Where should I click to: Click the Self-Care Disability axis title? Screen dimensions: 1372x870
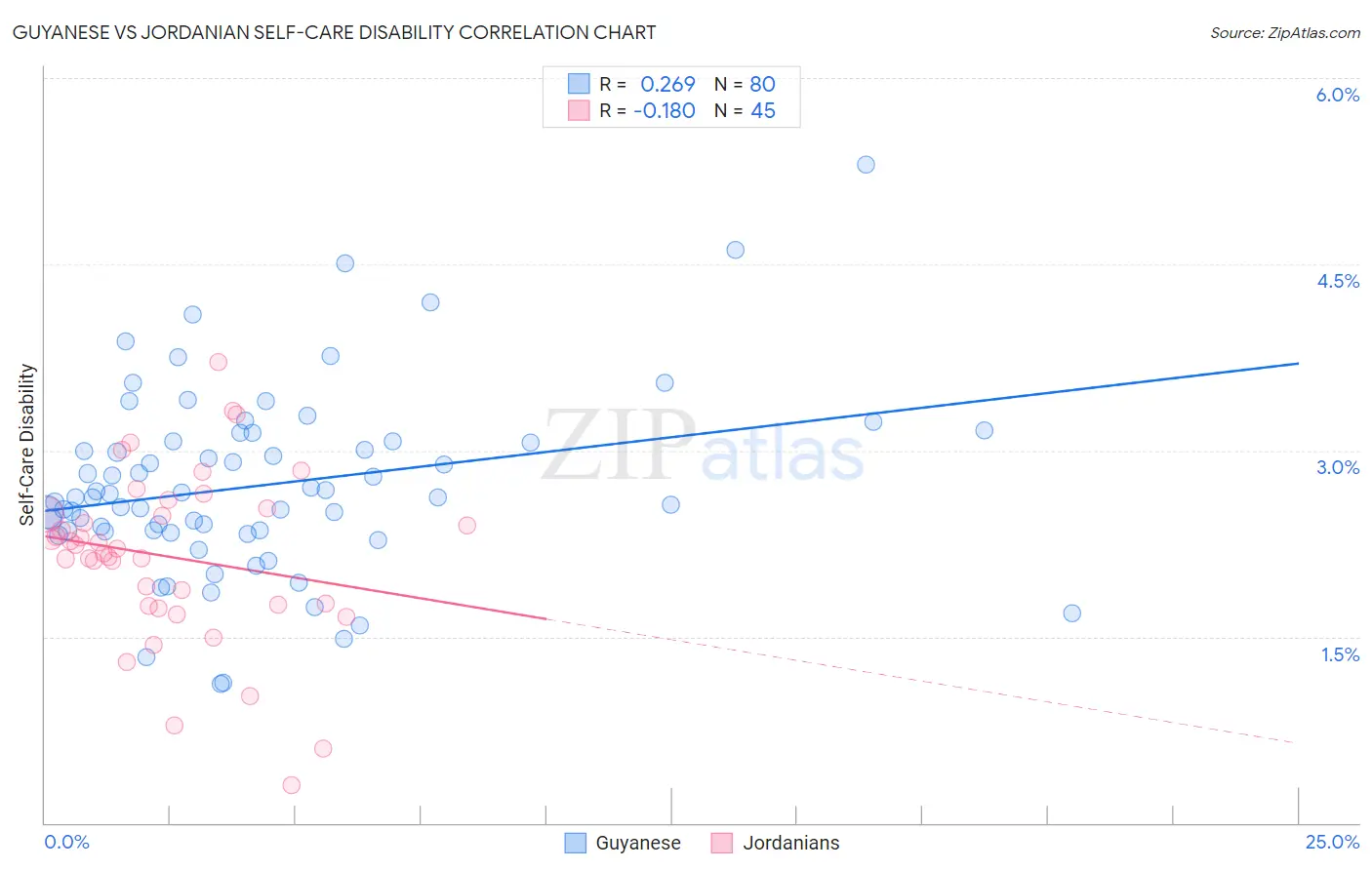click(27, 445)
